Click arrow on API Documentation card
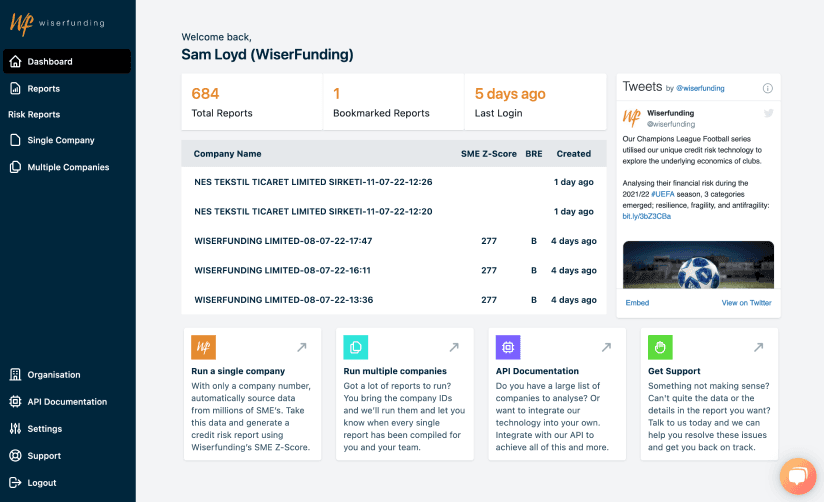 (606, 347)
